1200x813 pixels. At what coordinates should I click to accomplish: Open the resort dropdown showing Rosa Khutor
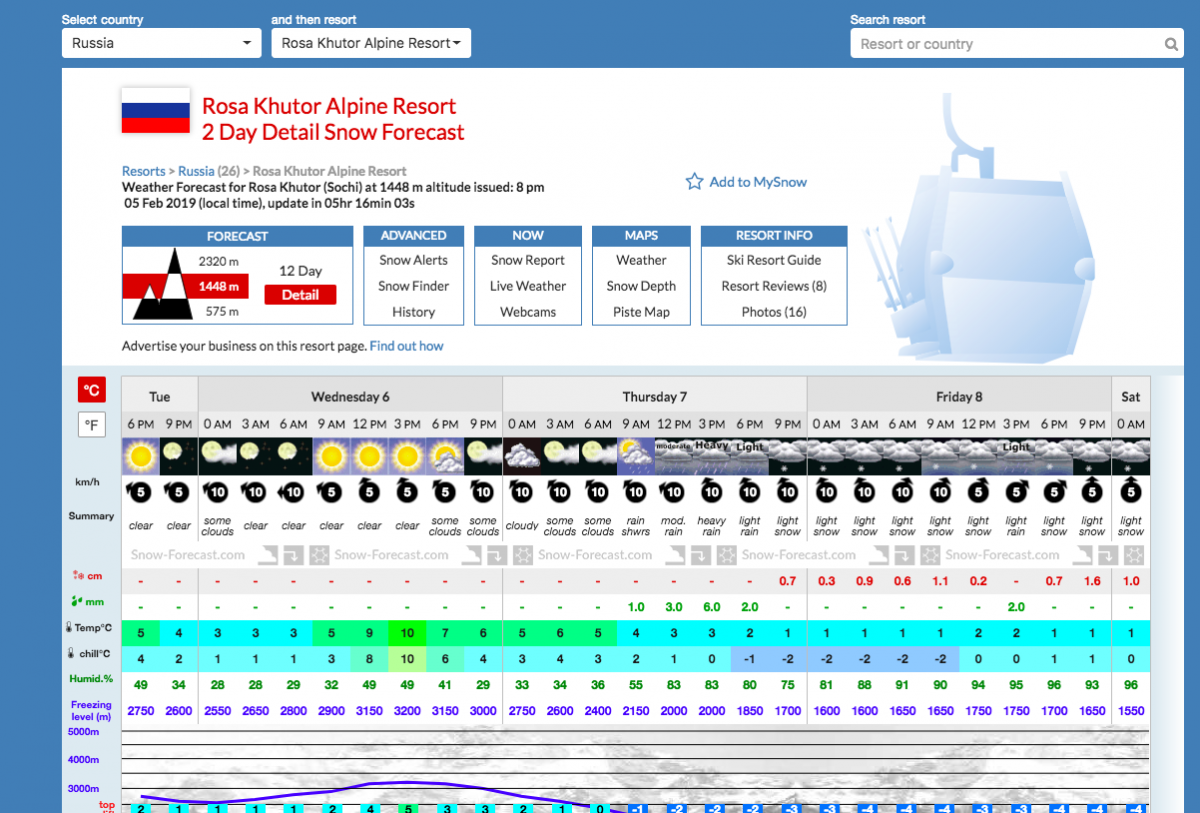coord(371,43)
